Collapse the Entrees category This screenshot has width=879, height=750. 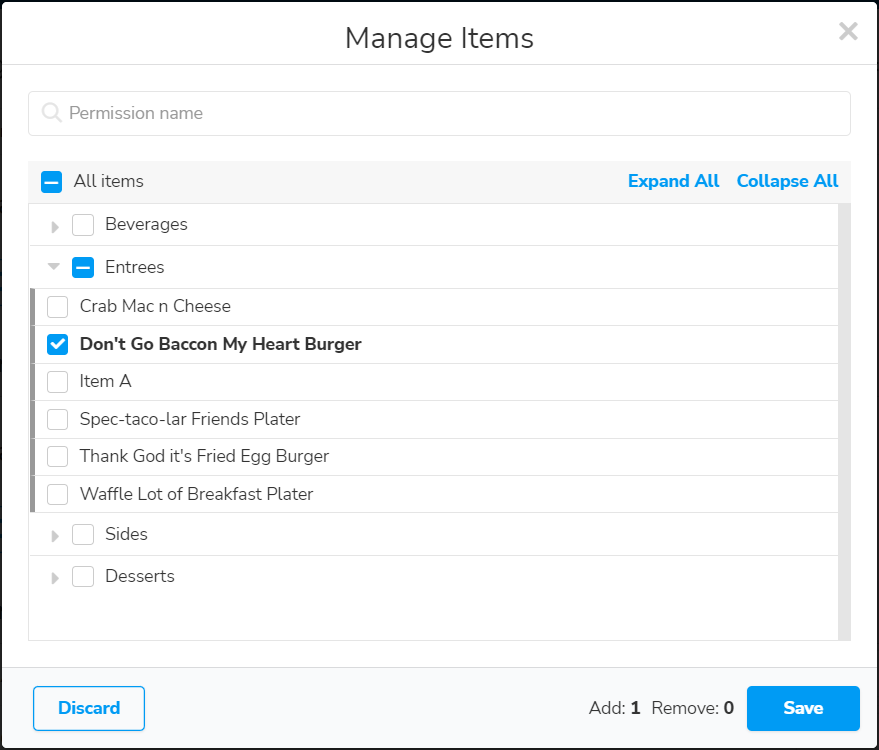(54, 267)
